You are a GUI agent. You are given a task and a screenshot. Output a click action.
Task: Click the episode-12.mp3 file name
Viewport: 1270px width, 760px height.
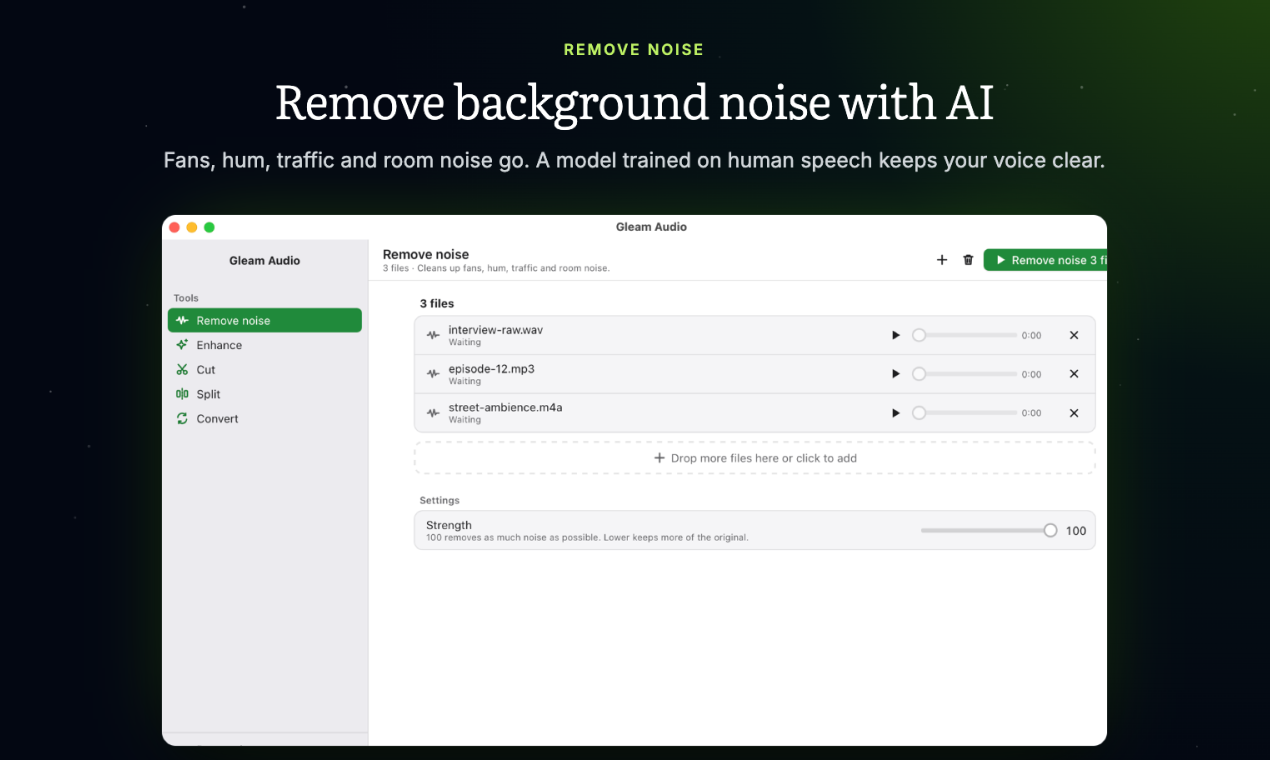[492, 369]
